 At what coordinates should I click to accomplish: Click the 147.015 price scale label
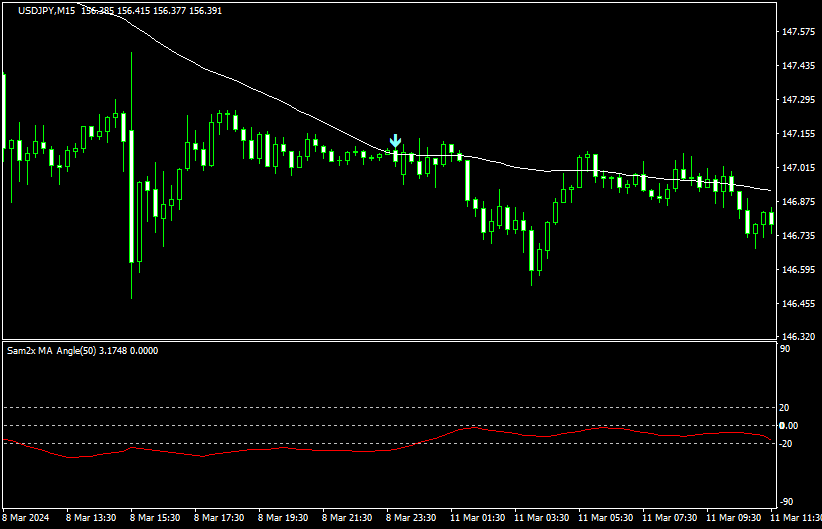797,168
